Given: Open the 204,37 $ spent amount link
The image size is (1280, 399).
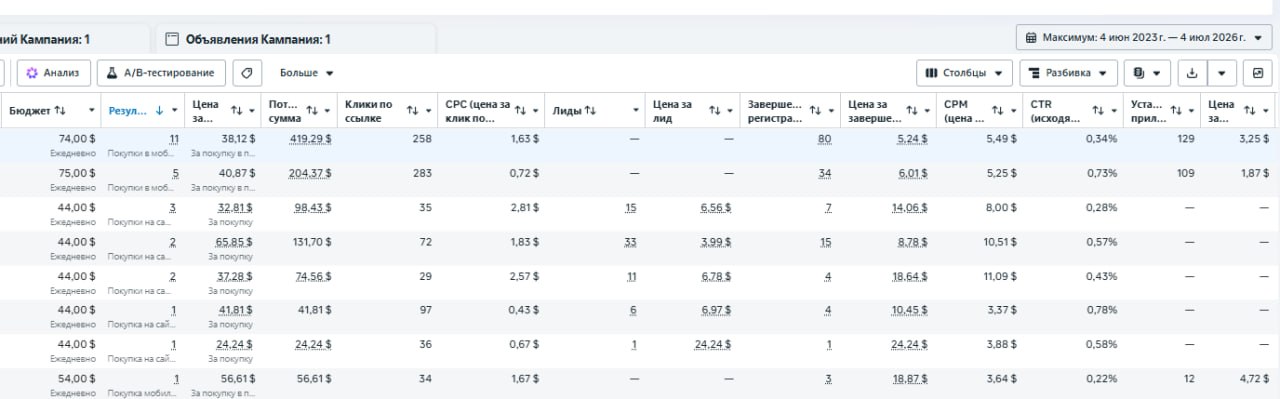Looking at the screenshot, I should (x=311, y=173).
